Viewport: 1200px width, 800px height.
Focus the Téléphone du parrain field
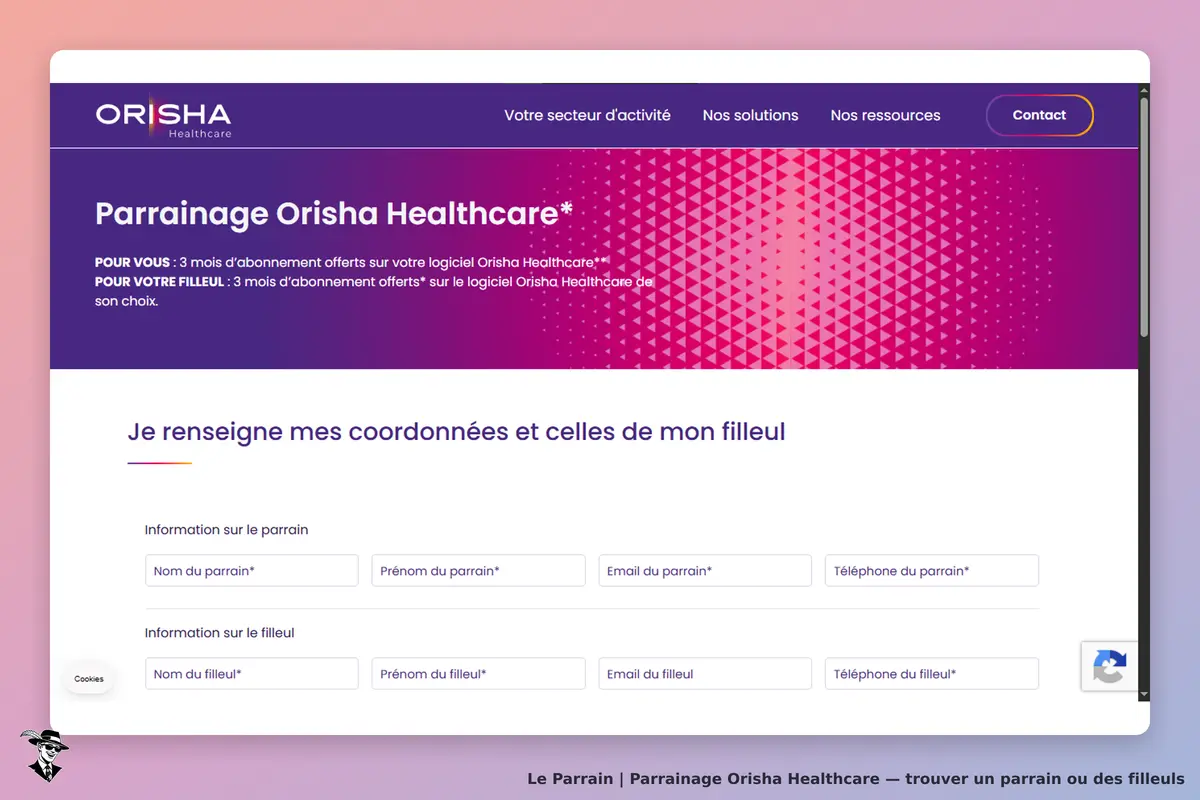[932, 571]
